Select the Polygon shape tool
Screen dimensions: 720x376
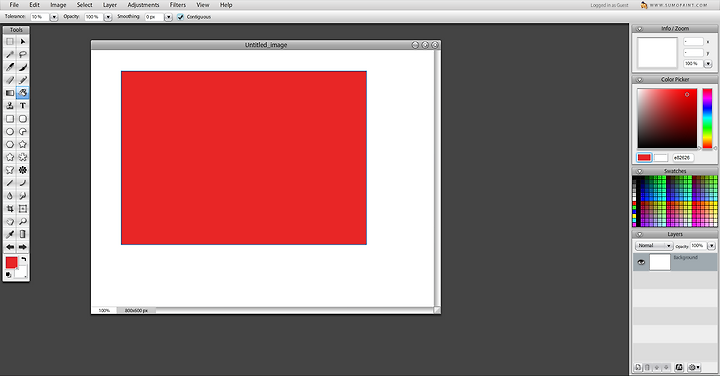10,145
